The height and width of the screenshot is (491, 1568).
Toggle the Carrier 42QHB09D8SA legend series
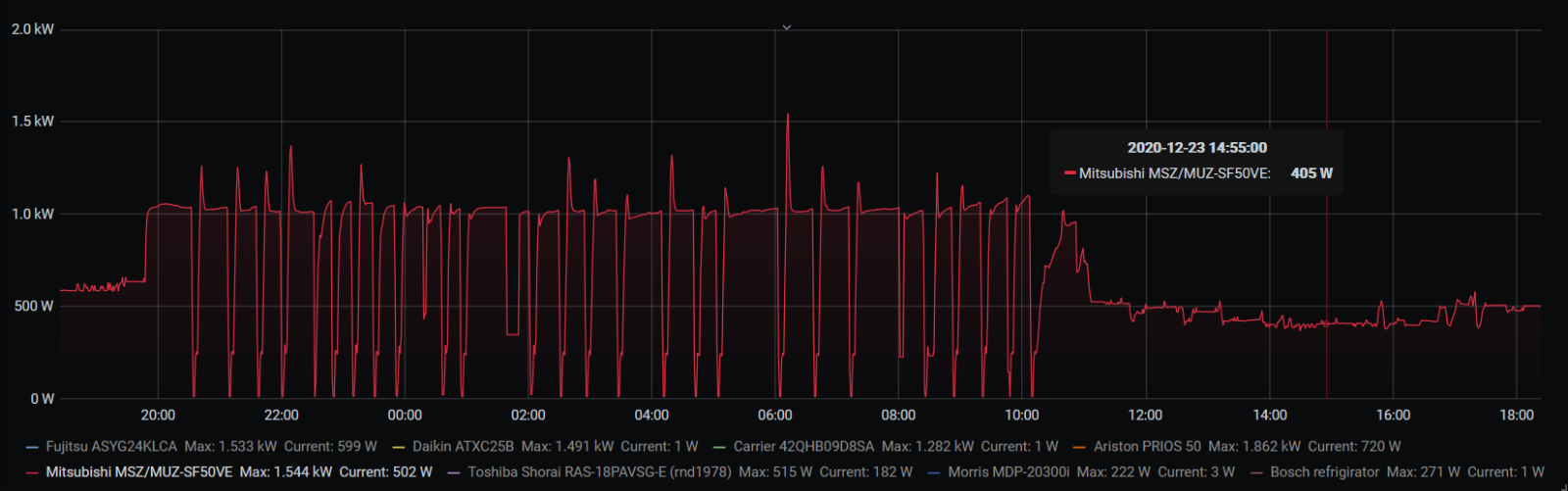pyautogui.click(x=804, y=446)
